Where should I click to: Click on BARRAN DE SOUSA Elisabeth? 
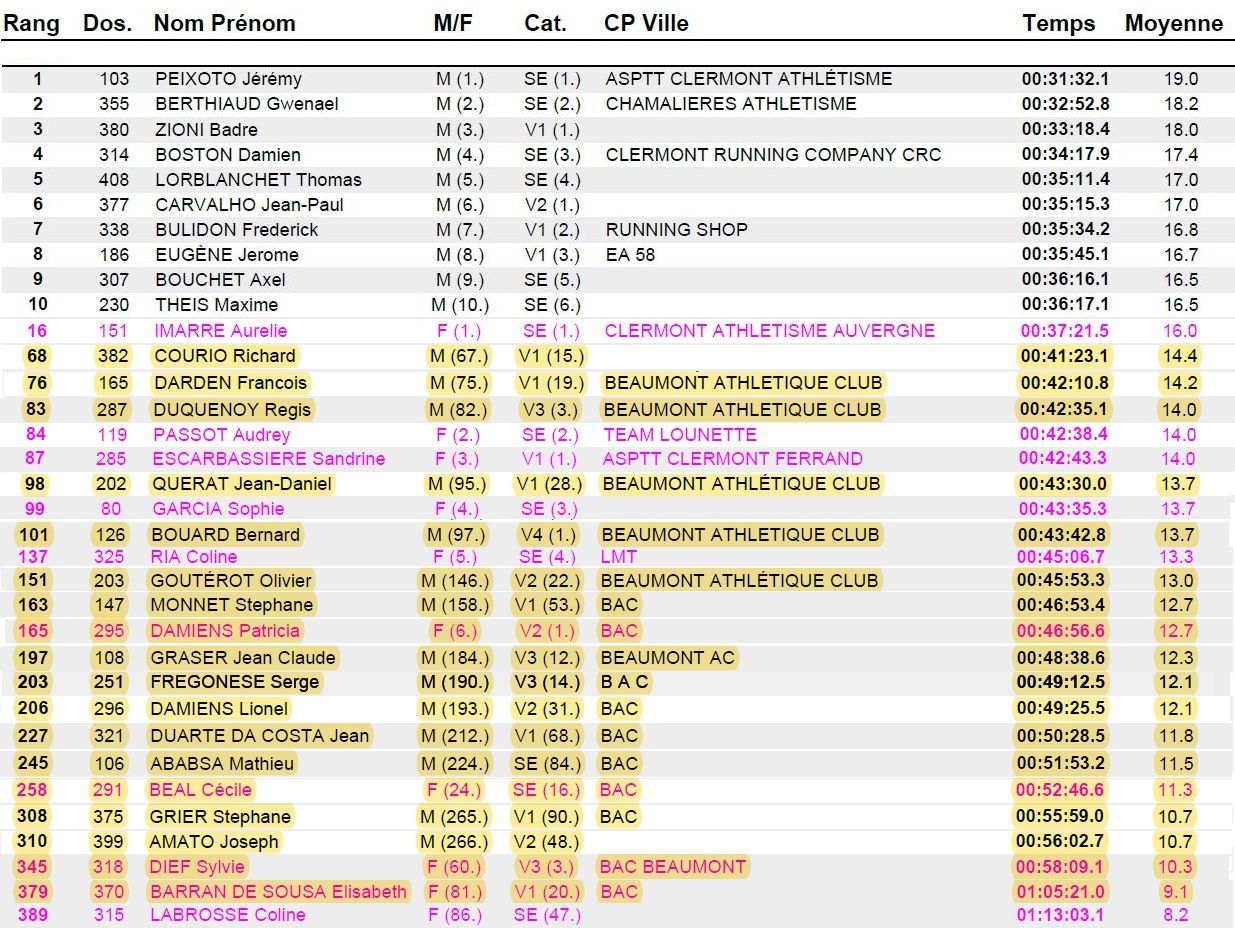(279, 892)
